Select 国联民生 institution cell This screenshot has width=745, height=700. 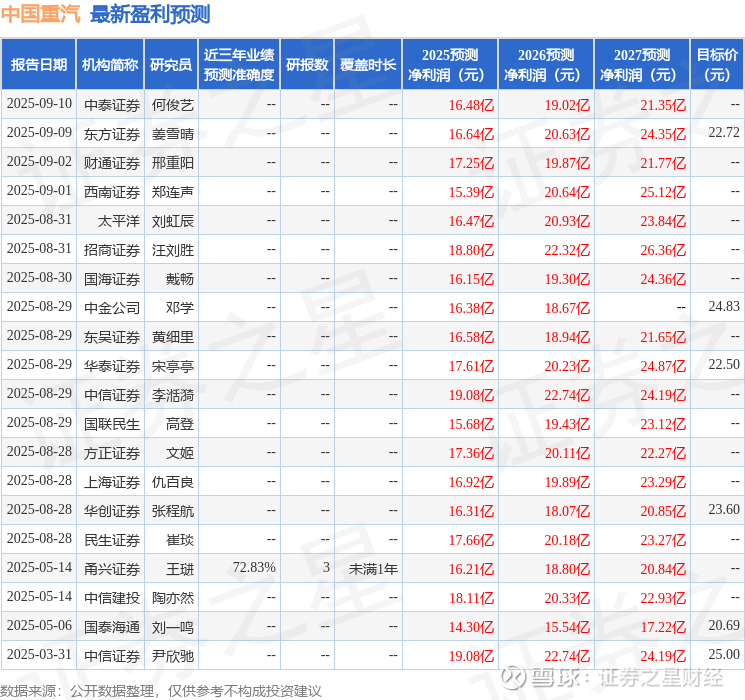(x=112, y=424)
